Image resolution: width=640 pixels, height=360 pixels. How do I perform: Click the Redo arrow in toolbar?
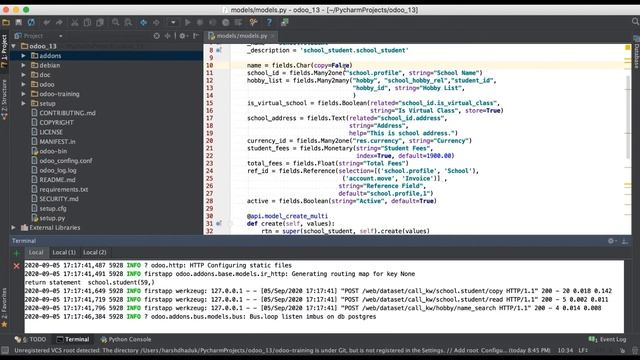click(x=59, y=22)
